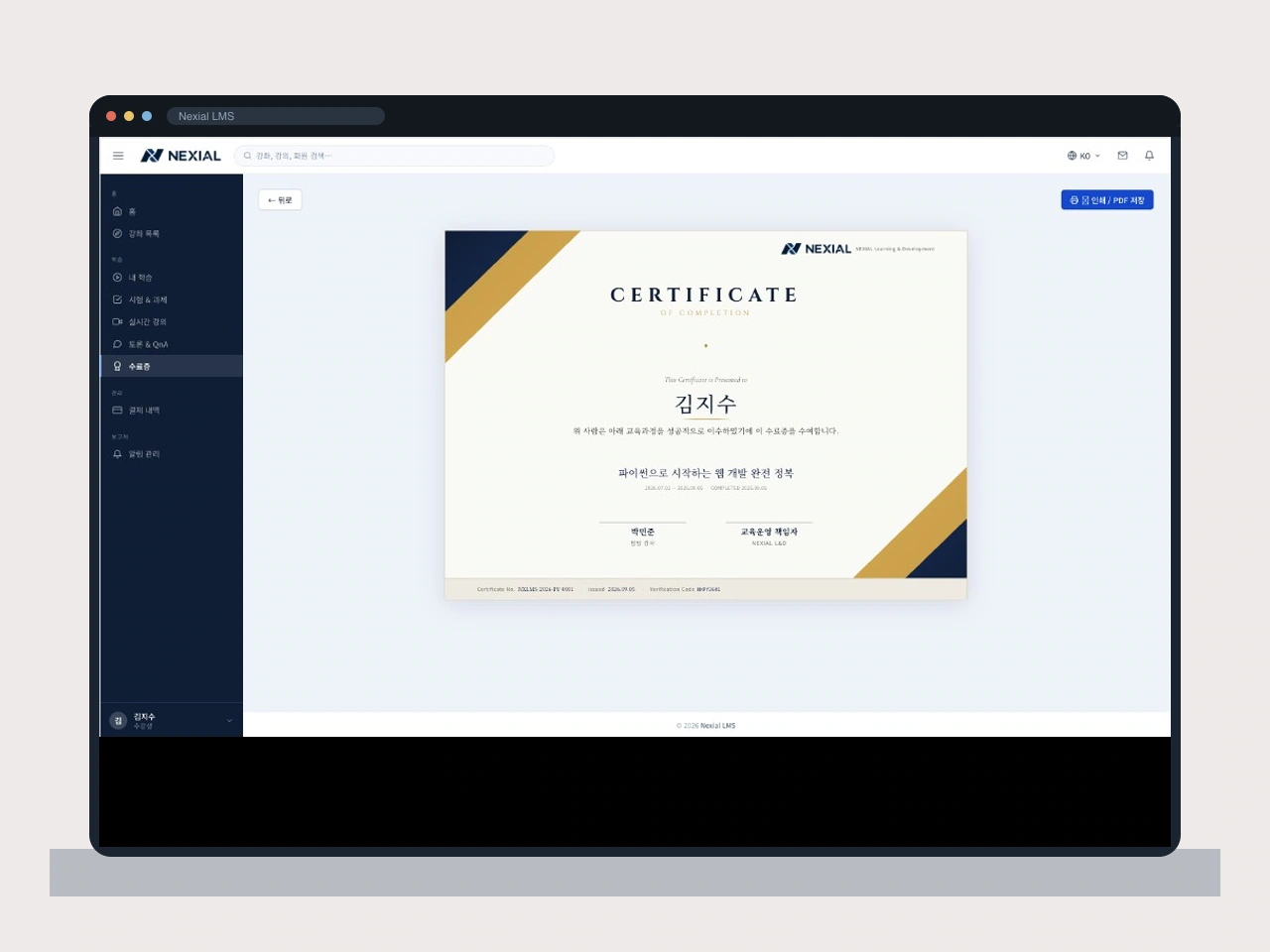The image size is (1270, 952).
Task: Click instructor name 박민준 on the certificate
Action: 643,532
